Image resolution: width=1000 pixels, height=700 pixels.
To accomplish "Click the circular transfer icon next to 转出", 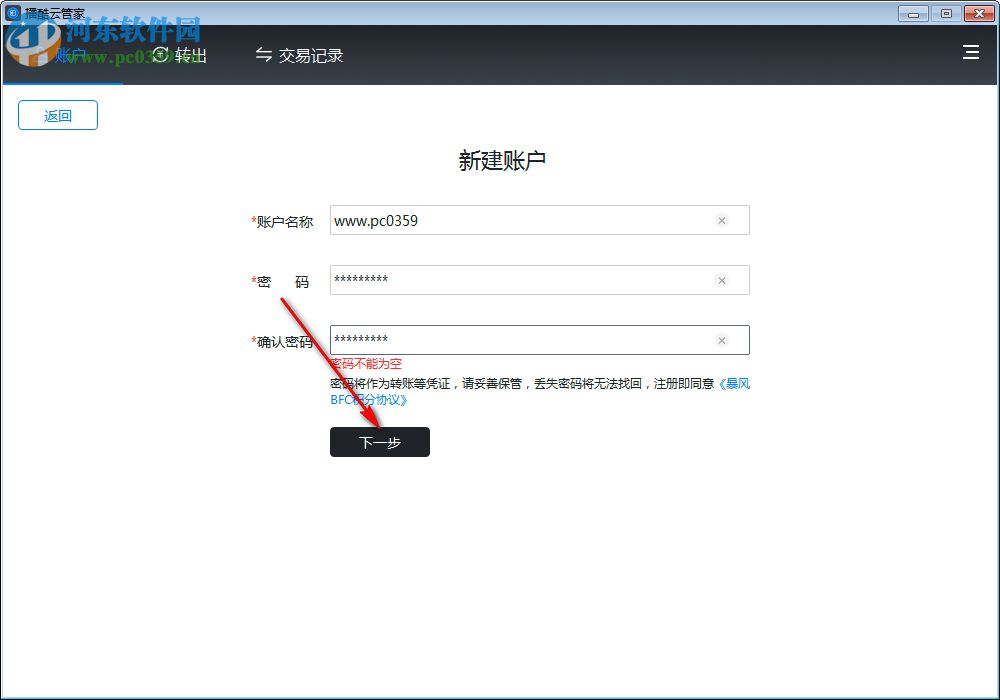I will pos(160,55).
